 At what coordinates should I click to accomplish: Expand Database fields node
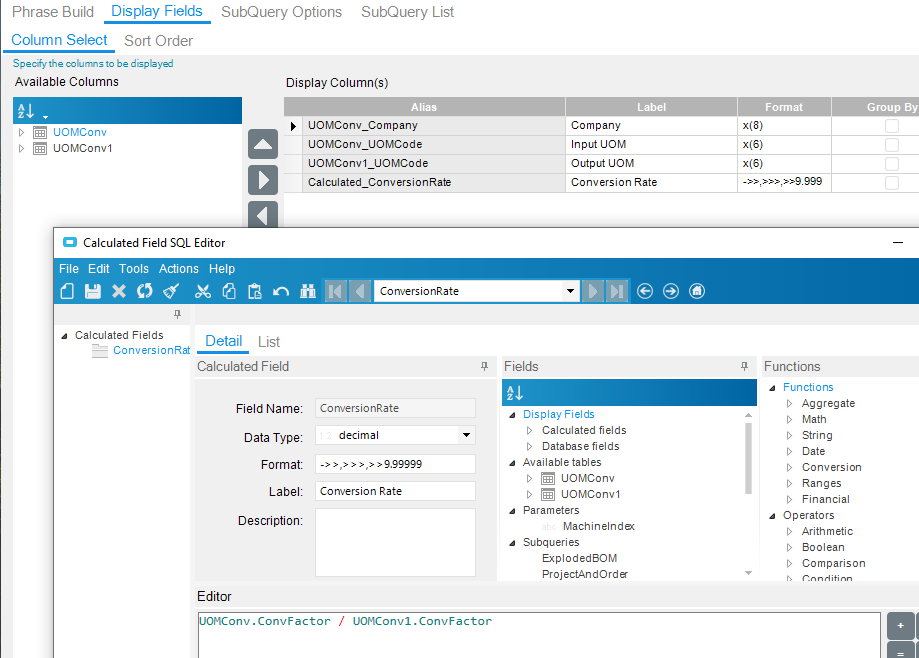coord(530,446)
